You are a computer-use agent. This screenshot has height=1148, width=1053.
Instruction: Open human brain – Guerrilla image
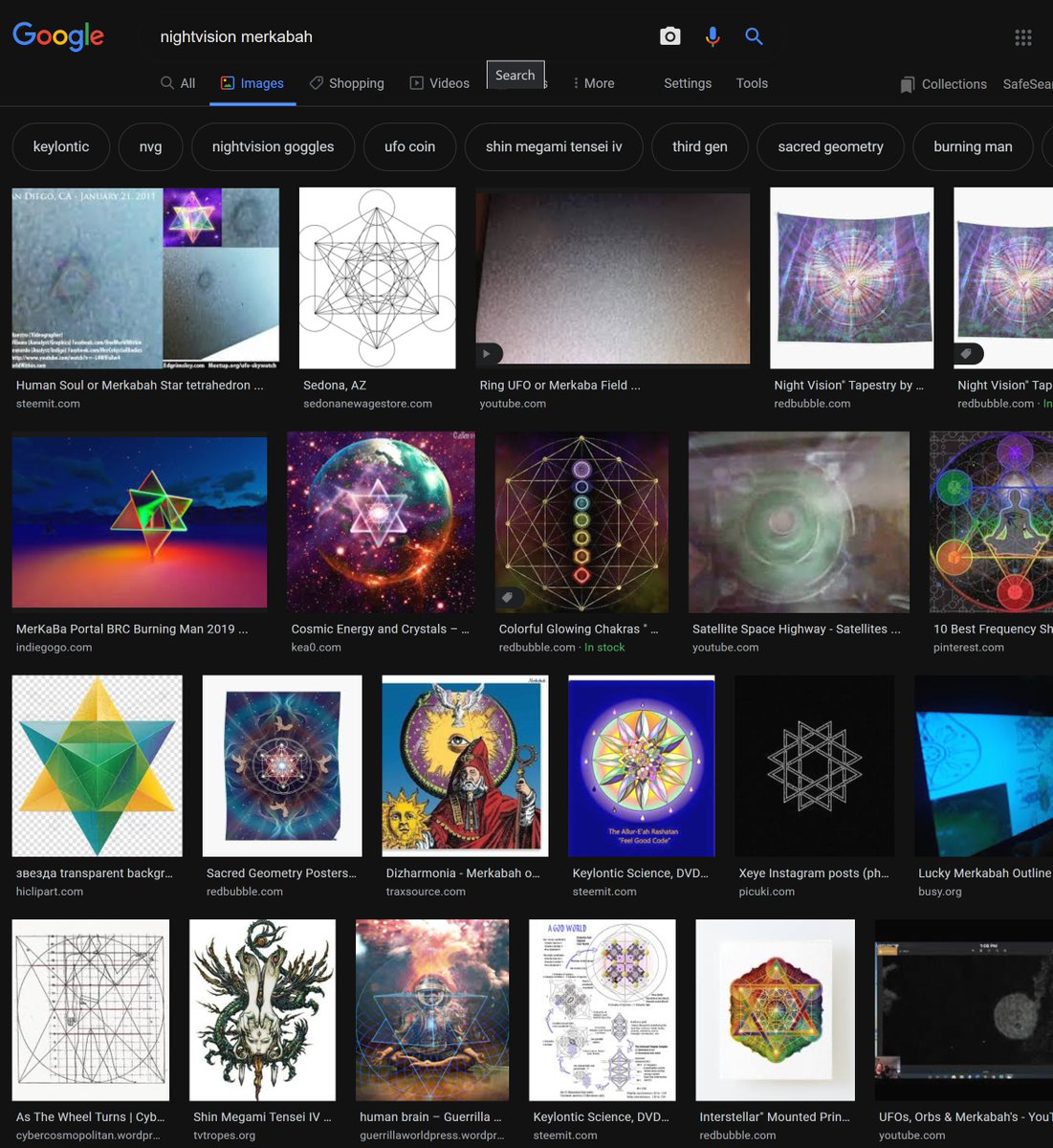pyautogui.click(x=432, y=1009)
